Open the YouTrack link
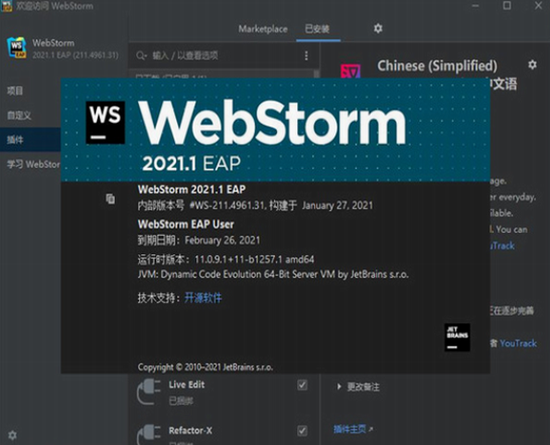The width and height of the screenshot is (550, 445). (x=518, y=343)
